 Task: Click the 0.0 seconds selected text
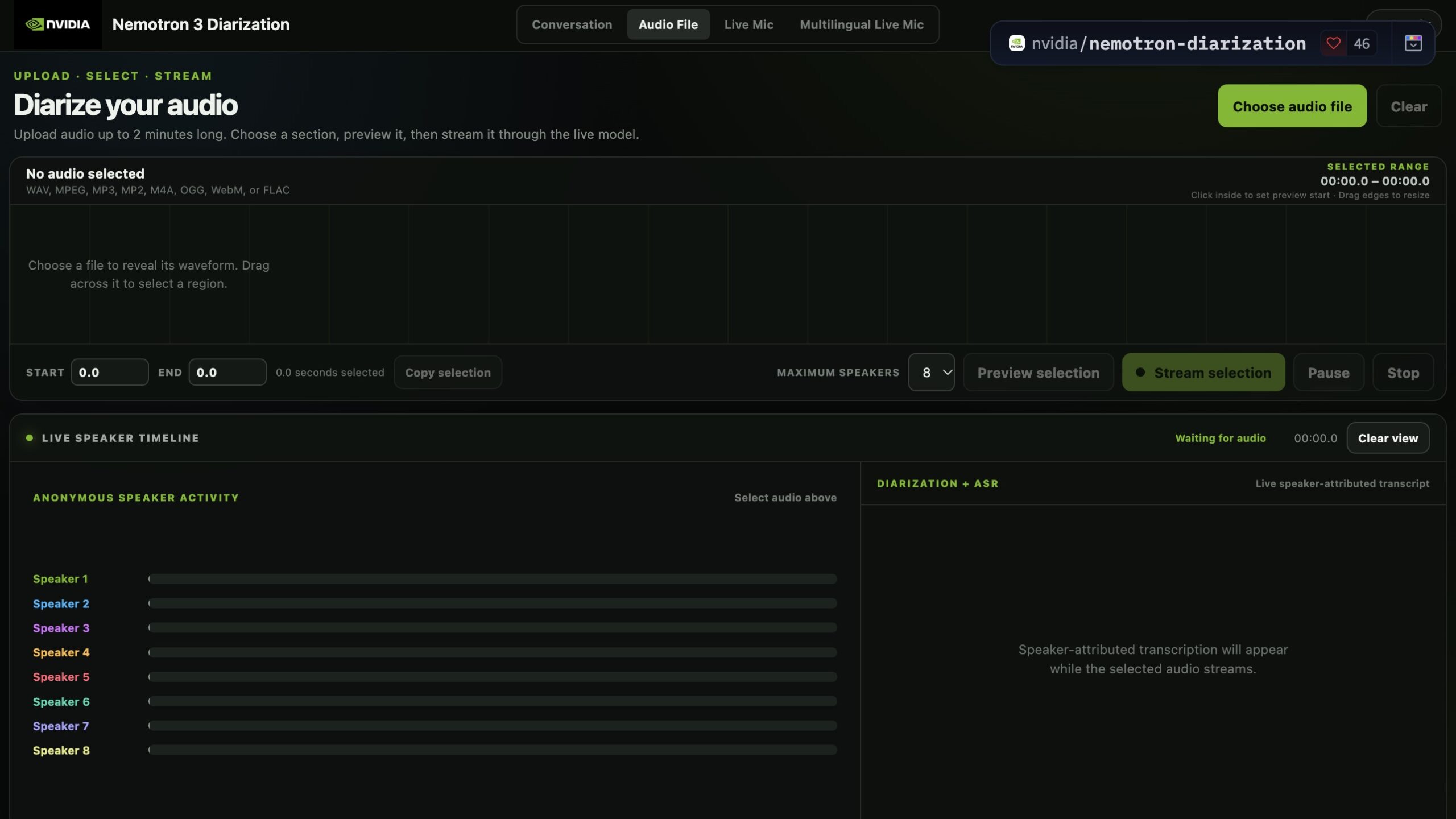pos(330,373)
